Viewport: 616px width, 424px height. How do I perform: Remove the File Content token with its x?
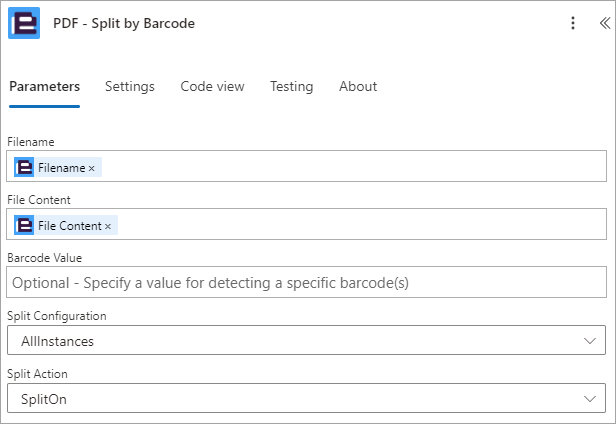[108, 227]
